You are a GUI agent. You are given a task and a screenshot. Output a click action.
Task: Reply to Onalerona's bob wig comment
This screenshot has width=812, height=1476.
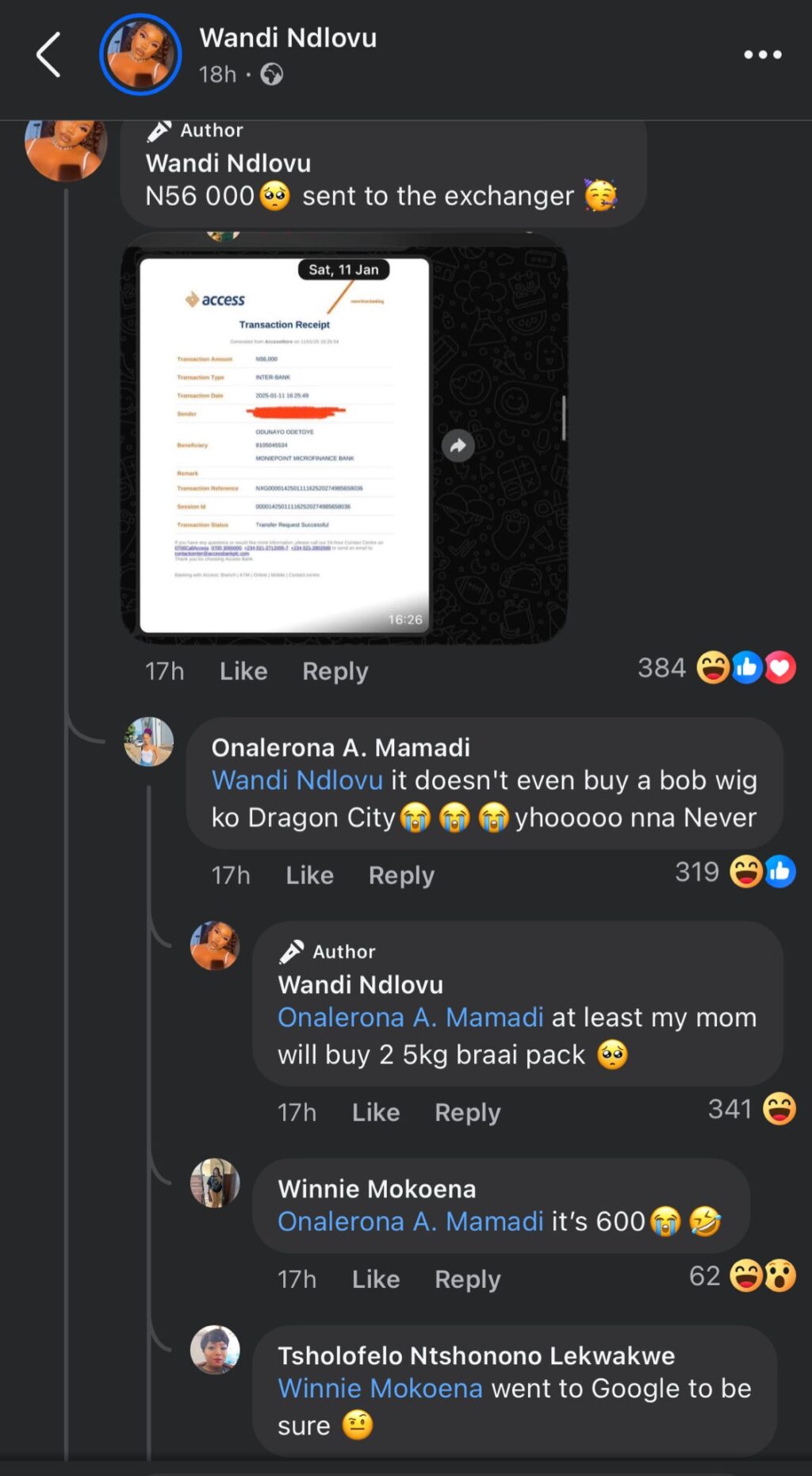click(401, 876)
